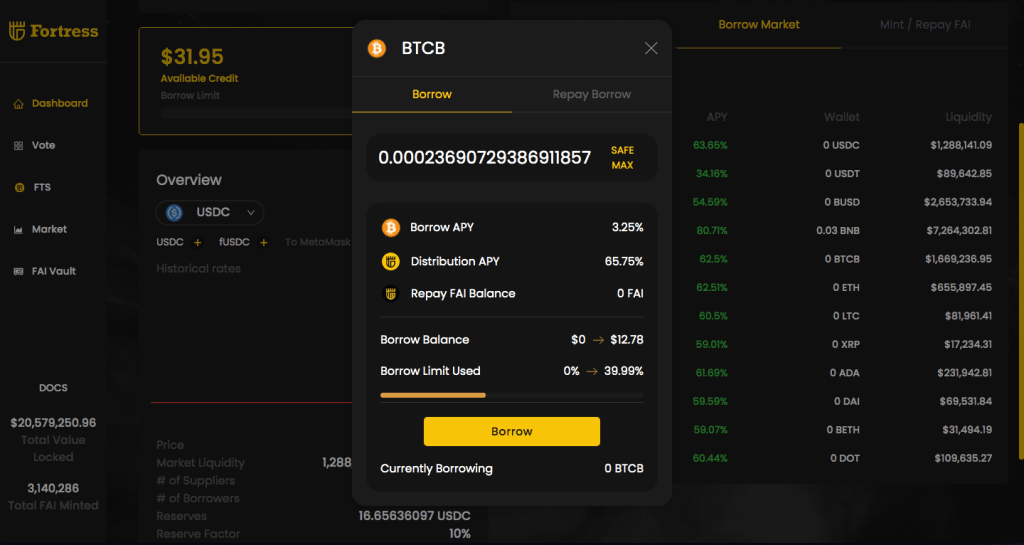The image size is (1024, 545).
Task: Open the Dashboard home icon
Action: click(x=18, y=104)
